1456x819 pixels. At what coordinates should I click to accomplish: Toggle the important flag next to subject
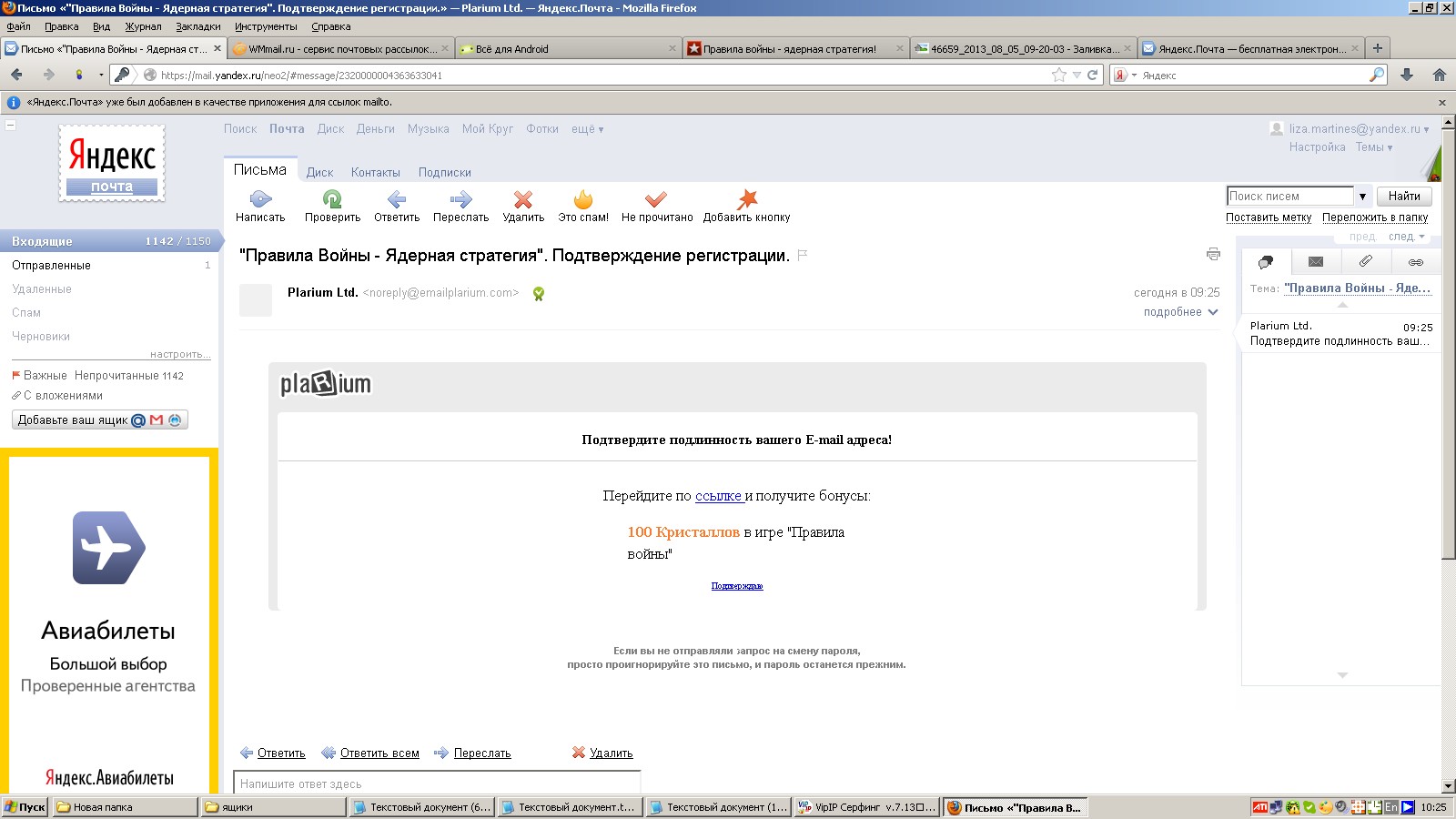pyautogui.click(x=803, y=256)
